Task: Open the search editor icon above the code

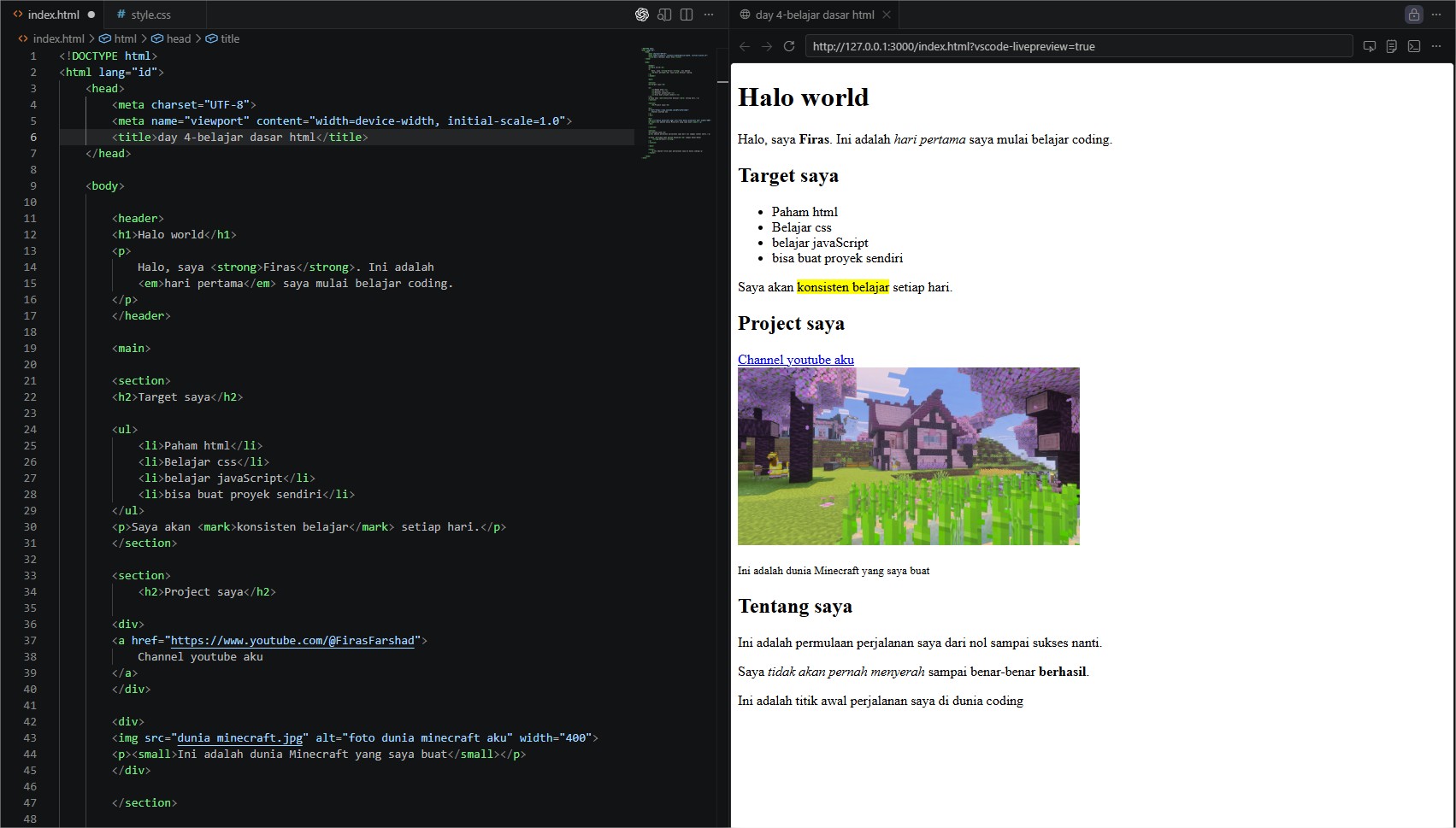Action: [x=664, y=15]
